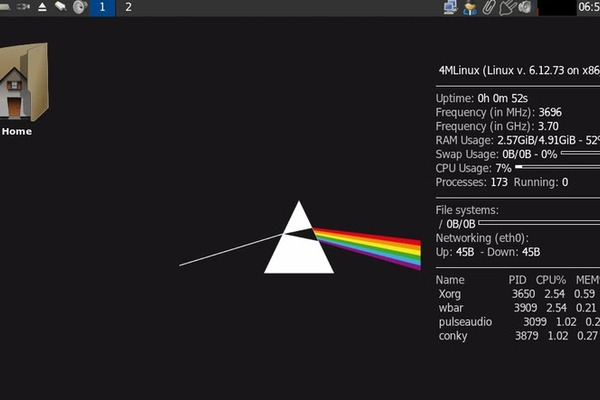
Task: Click the power plug tray icon
Action: (507, 7)
